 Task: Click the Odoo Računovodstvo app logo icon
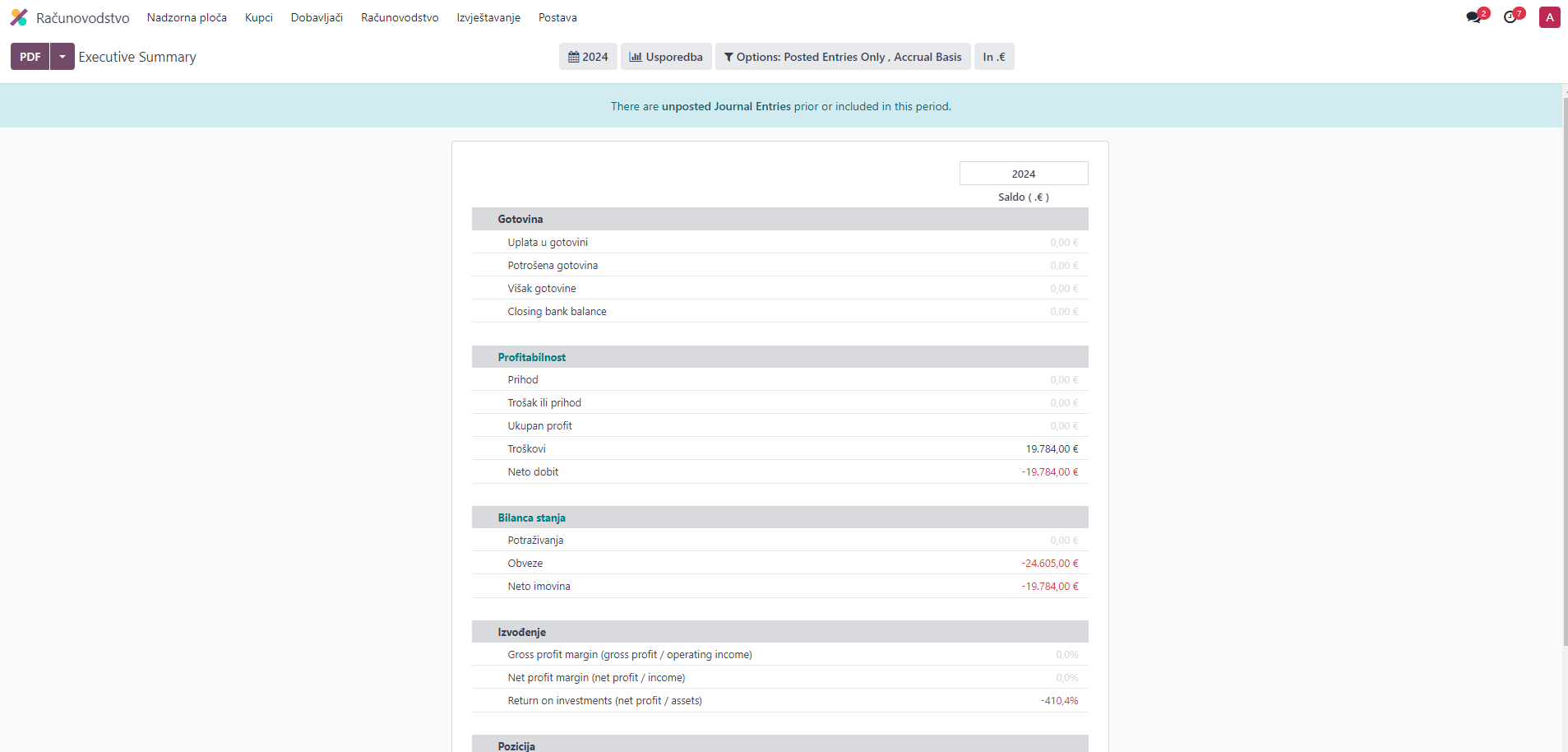pyautogui.click(x=19, y=17)
